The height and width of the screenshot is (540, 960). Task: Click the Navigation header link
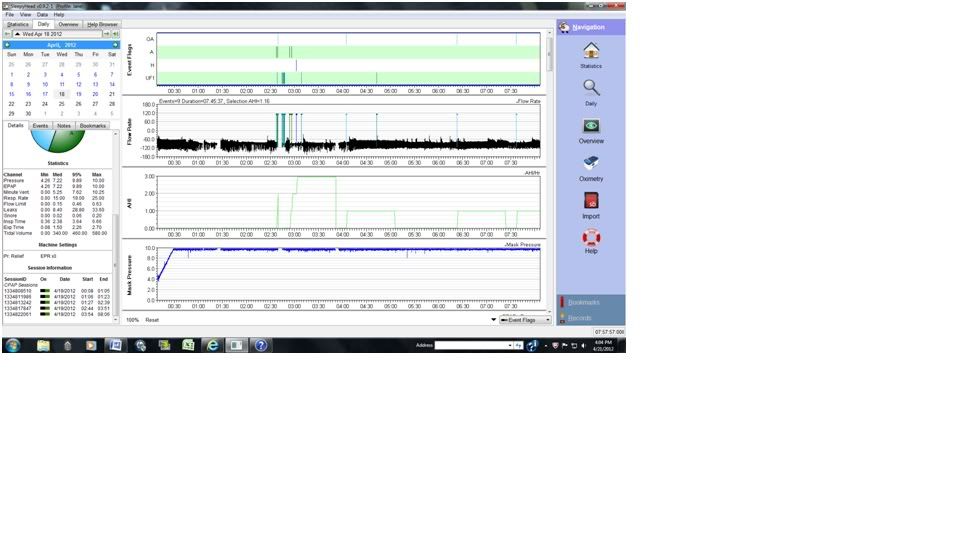coord(588,27)
